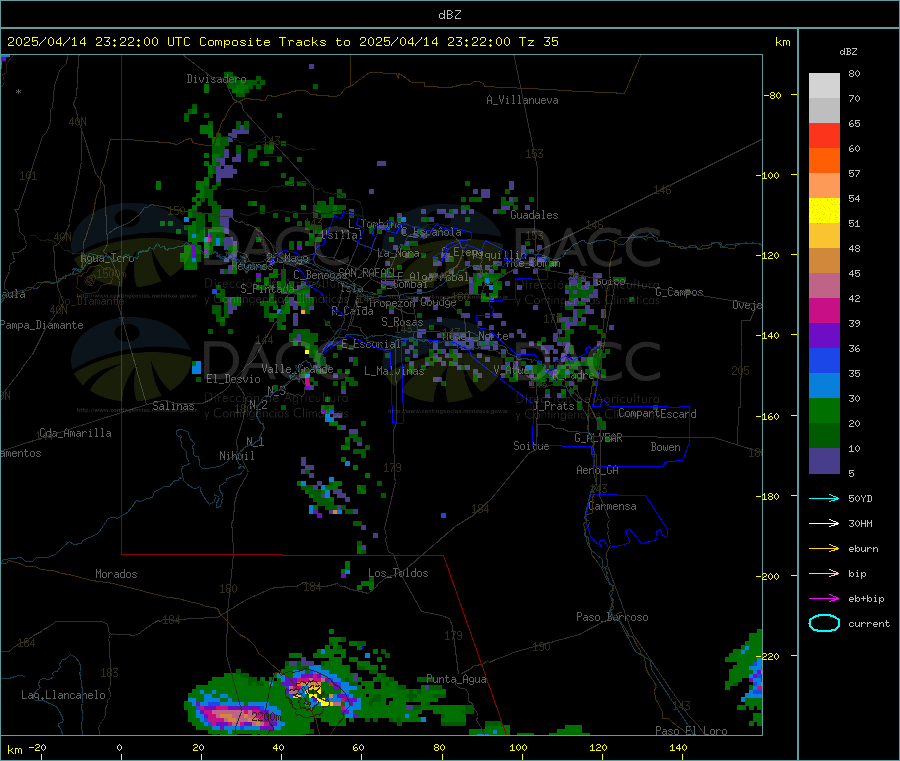Click the 'Morados' place label
This screenshot has width=900, height=761.
(x=116, y=574)
